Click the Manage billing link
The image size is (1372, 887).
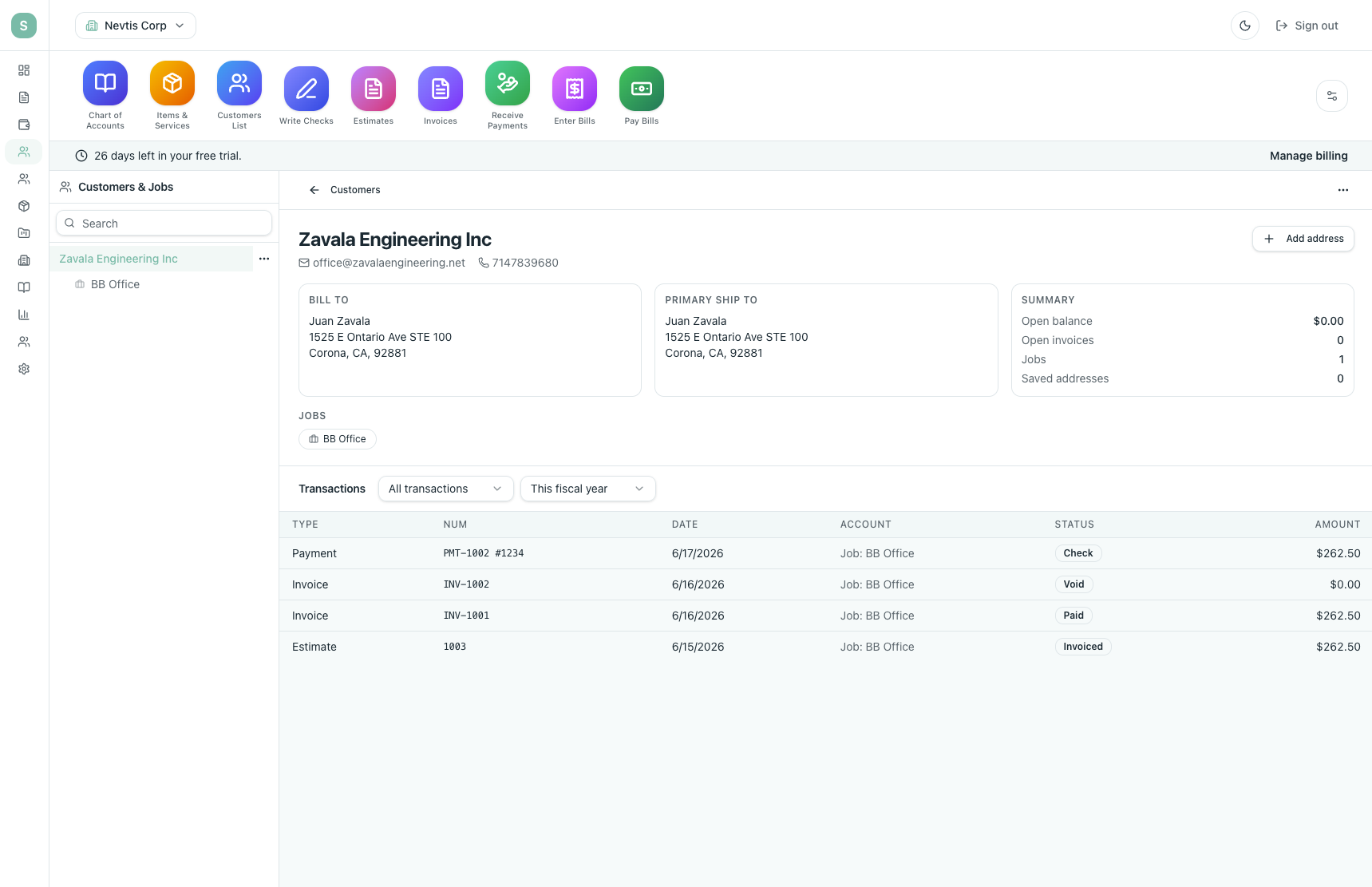tap(1308, 156)
